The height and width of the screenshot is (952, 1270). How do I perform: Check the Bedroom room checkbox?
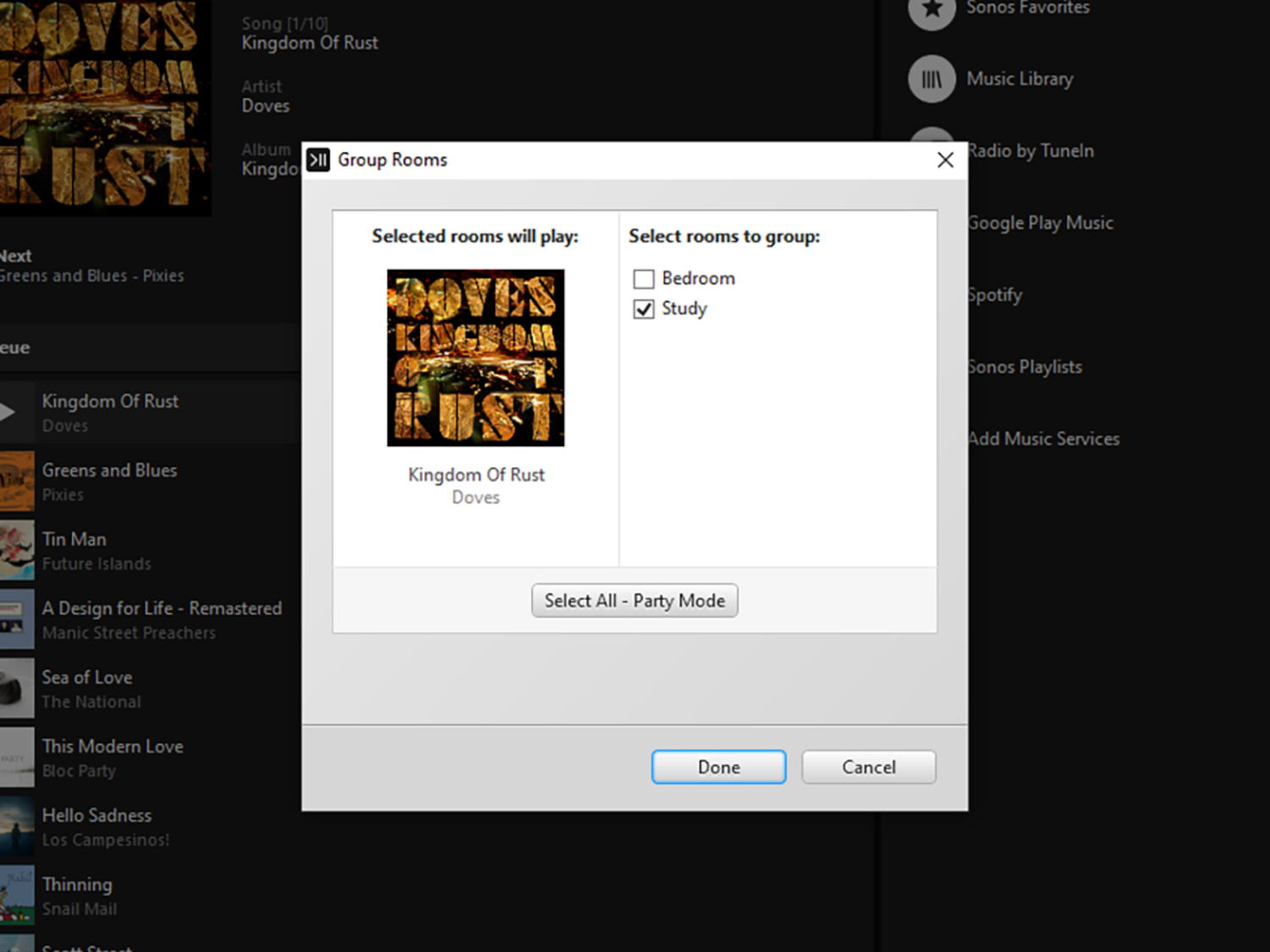click(x=643, y=278)
